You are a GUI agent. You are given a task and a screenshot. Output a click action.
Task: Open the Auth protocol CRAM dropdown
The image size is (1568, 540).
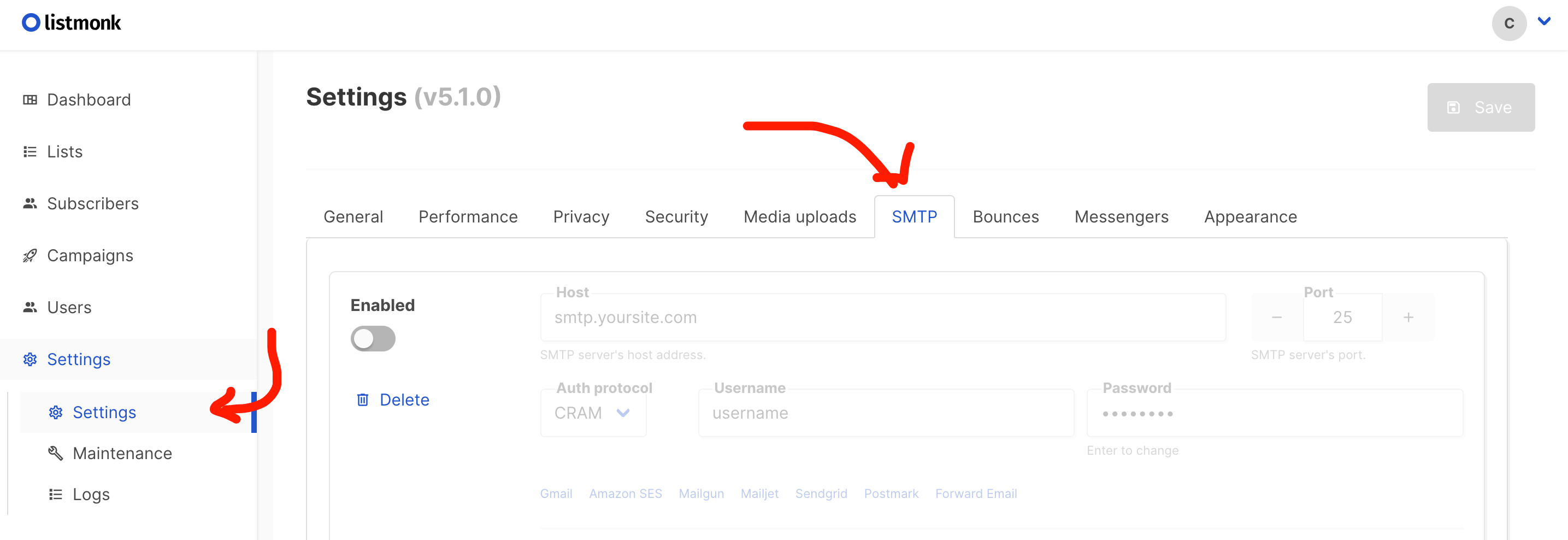click(593, 413)
